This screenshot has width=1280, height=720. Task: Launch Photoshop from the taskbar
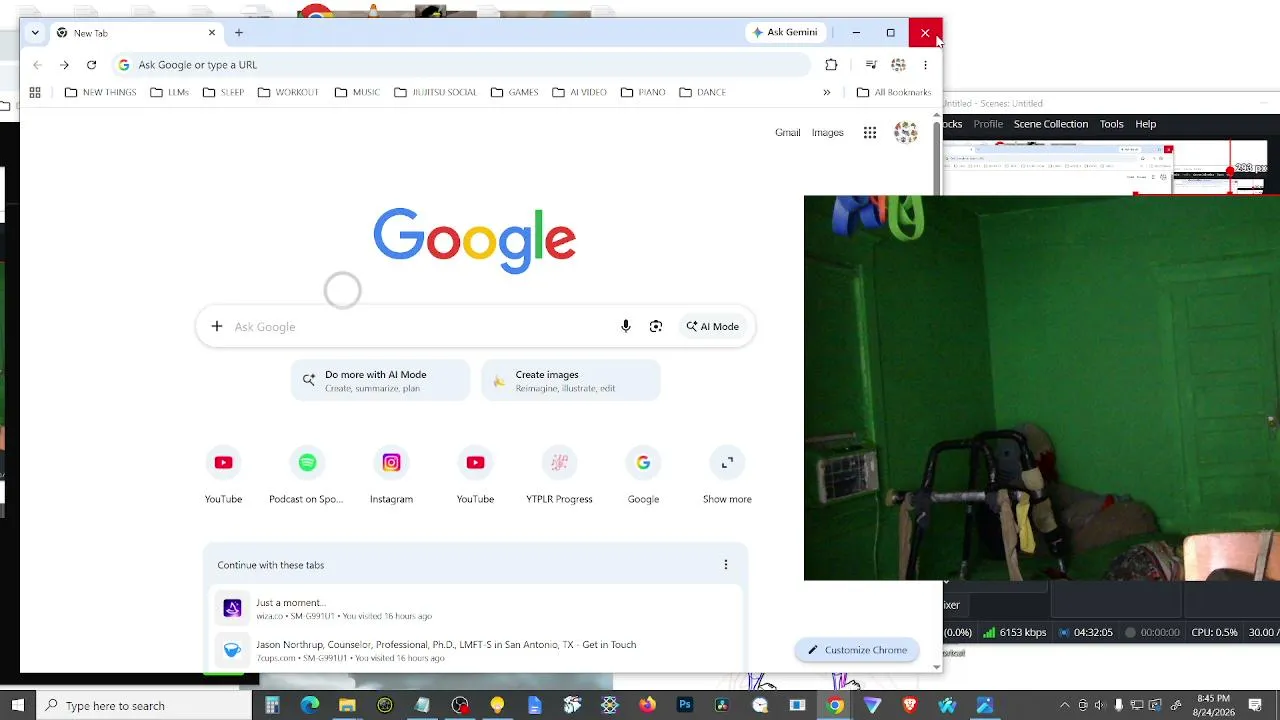(x=685, y=706)
